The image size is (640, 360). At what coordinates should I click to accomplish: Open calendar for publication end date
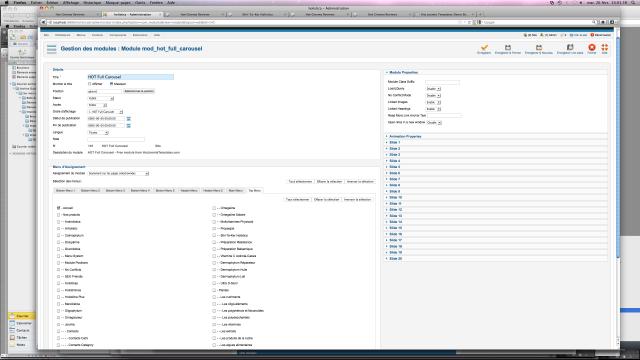click(x=129, y=126)
